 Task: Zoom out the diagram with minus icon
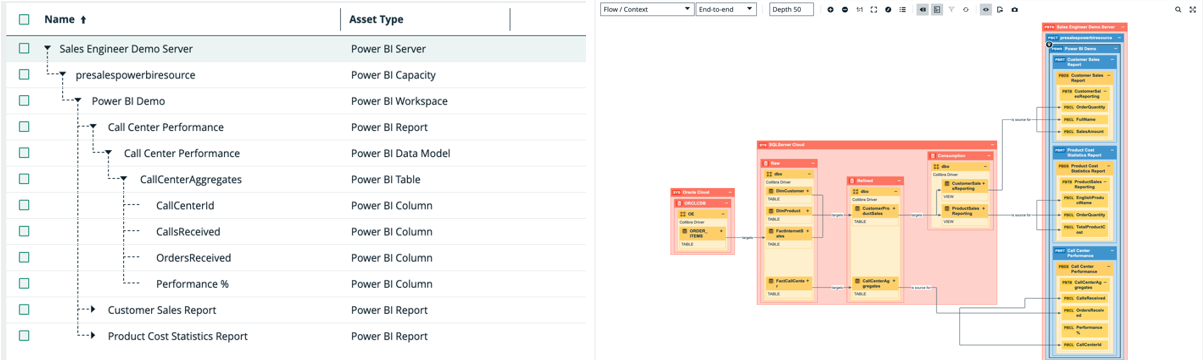[x=845, y=9]
